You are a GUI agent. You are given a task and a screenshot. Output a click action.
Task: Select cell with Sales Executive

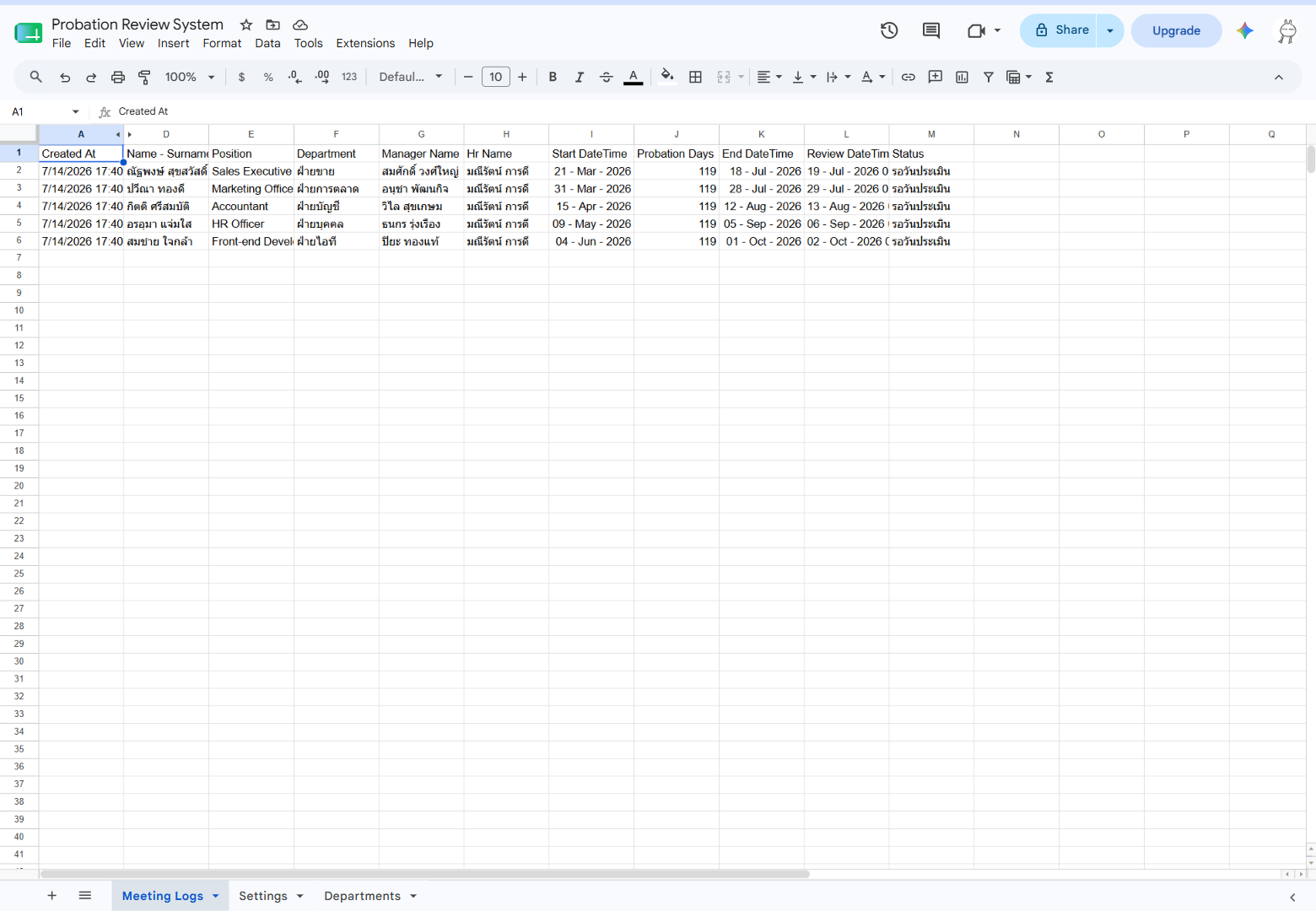point(251,171)
